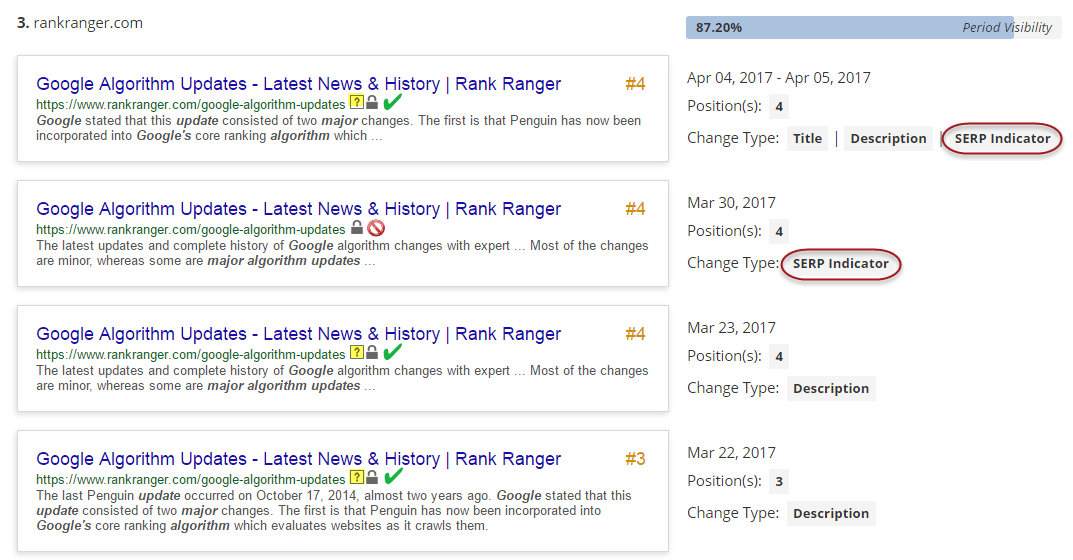Open the Google Algorithm Updates title in the Mar 23 result
This screenshot has height=560, width=1073.
point(298,334)
